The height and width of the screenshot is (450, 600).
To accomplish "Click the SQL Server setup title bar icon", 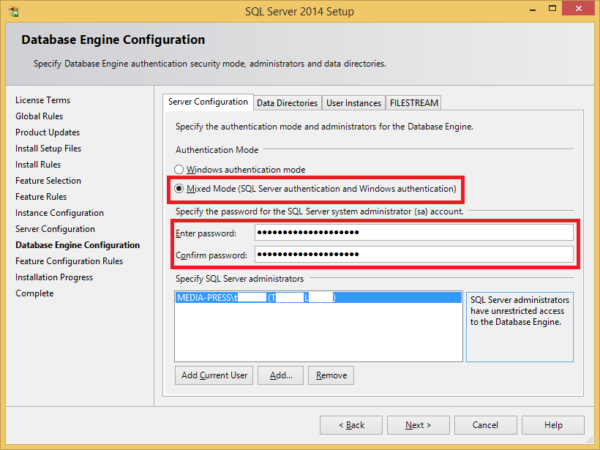I will click(14, 11).
